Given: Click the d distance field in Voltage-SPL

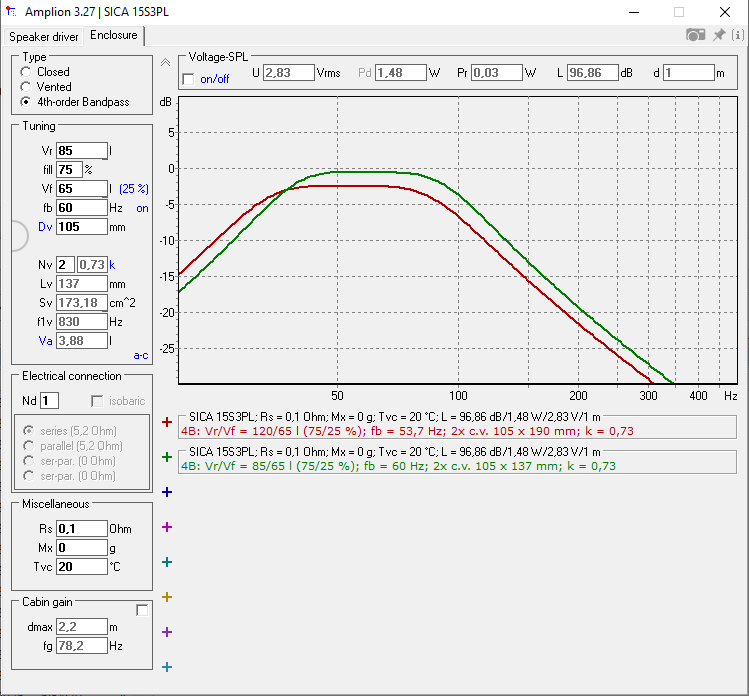Looking at the screenshot, I should [x=688, y=73].
